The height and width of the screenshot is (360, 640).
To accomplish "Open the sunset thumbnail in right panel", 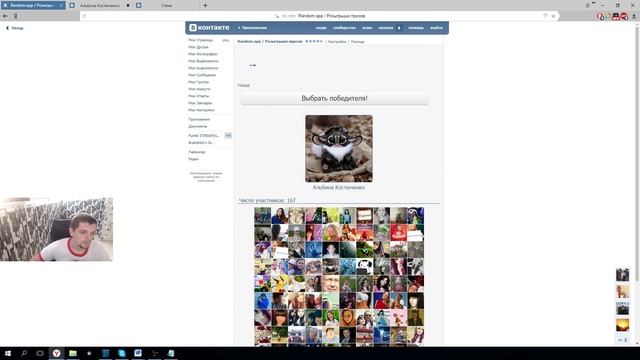I will [x=622, y=325].
